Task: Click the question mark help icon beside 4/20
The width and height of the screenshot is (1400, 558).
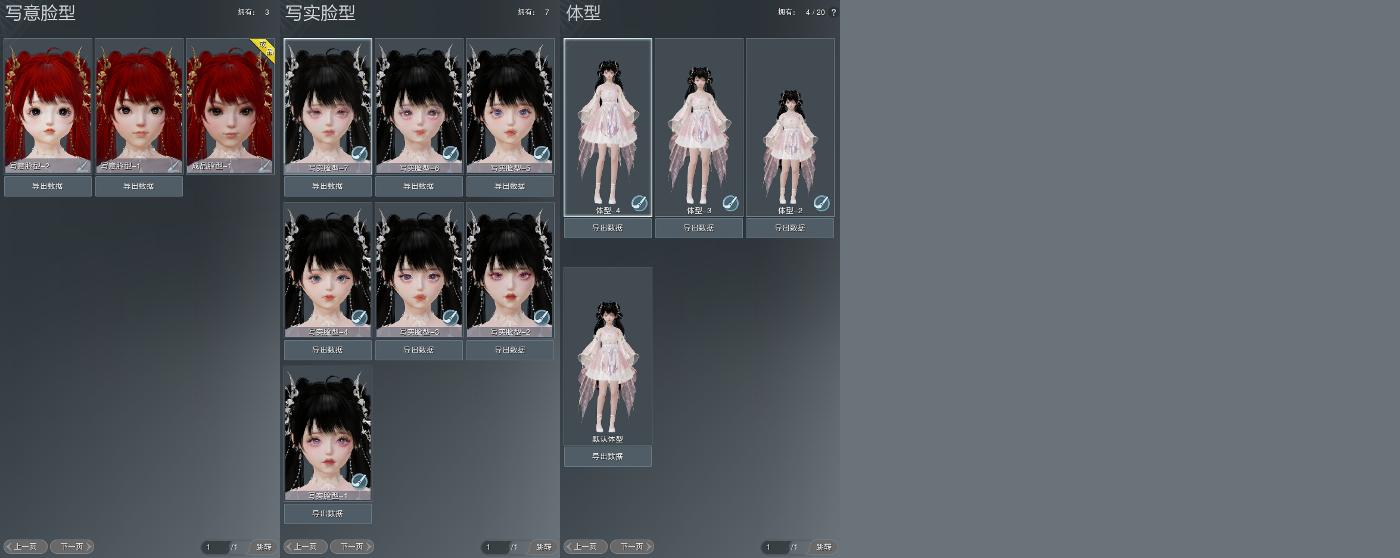Action: coord(834,12)
